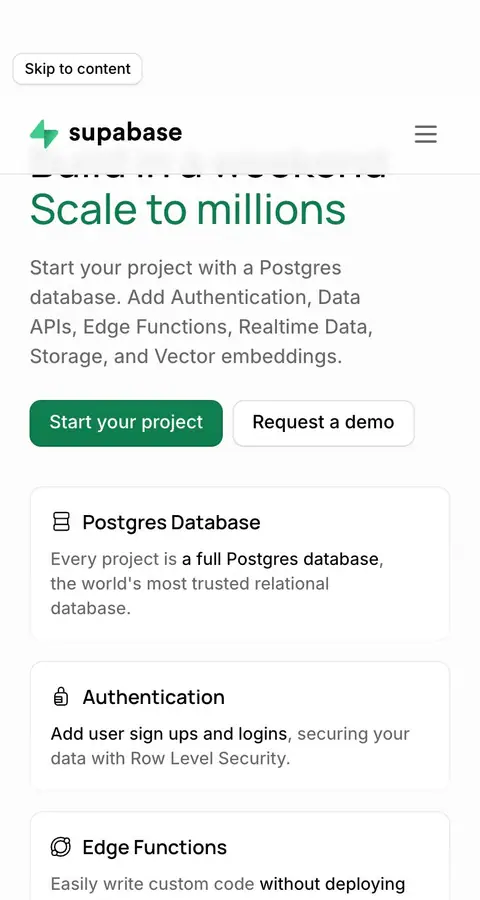
Task: Open the hamburger navigation menu
Action: [425, 134]
